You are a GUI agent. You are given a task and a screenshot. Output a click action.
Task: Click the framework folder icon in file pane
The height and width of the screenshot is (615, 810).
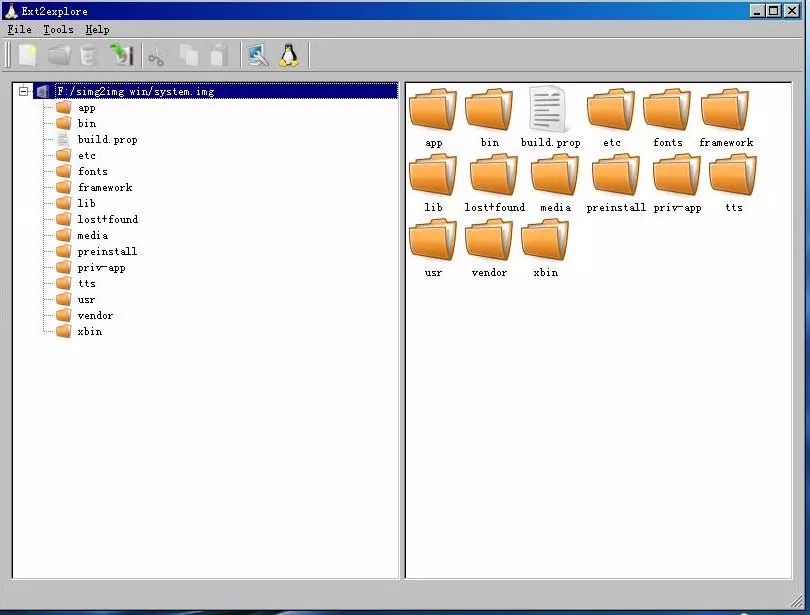(725, 109)
